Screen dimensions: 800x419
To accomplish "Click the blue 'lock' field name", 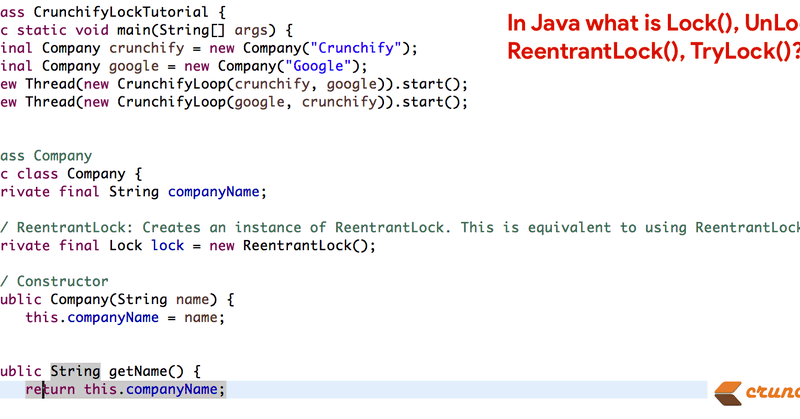I will click(167, 245).
